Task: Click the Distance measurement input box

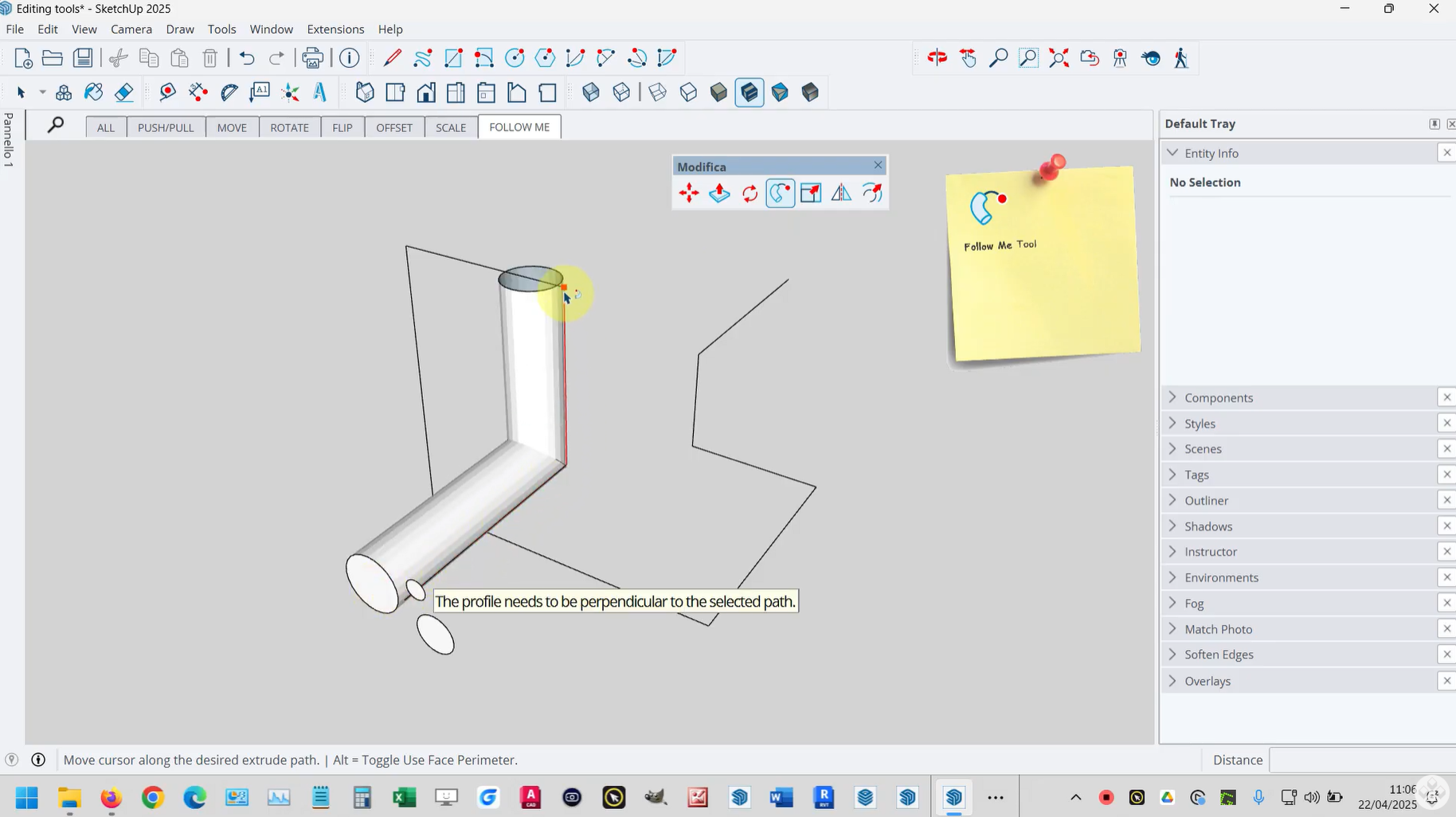Action: [1361, 760]
